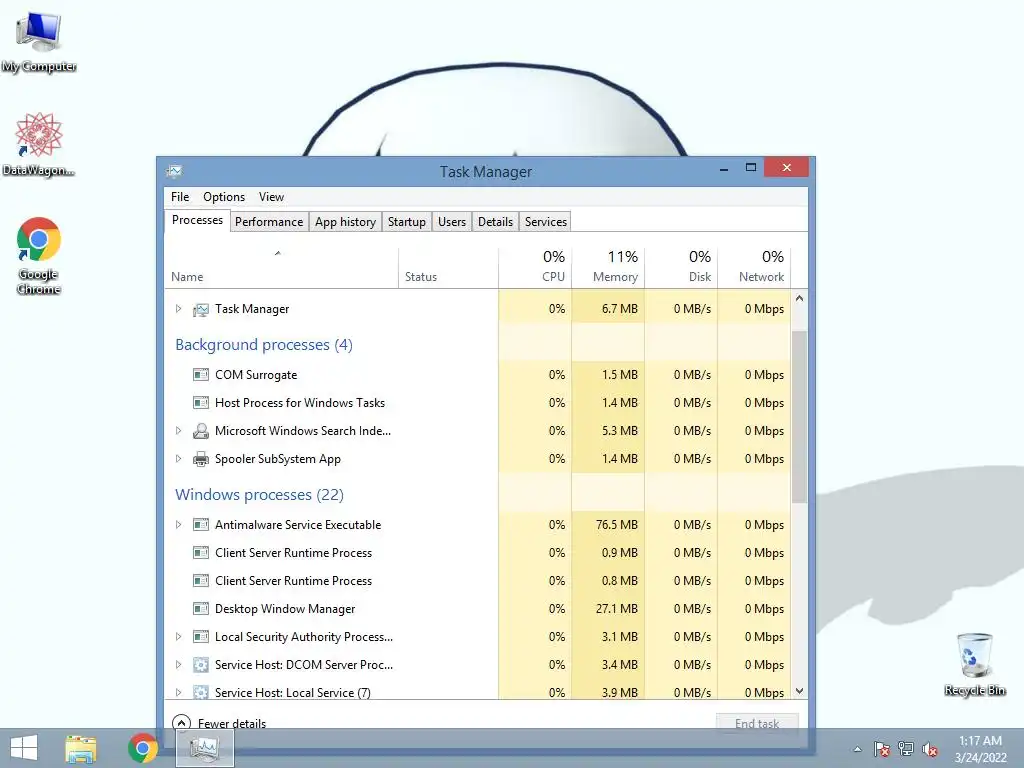The height and width of the screenshot is (768, 1024).
Task: Minimize the Task Manager window
Action: click(x=724, y=168)
